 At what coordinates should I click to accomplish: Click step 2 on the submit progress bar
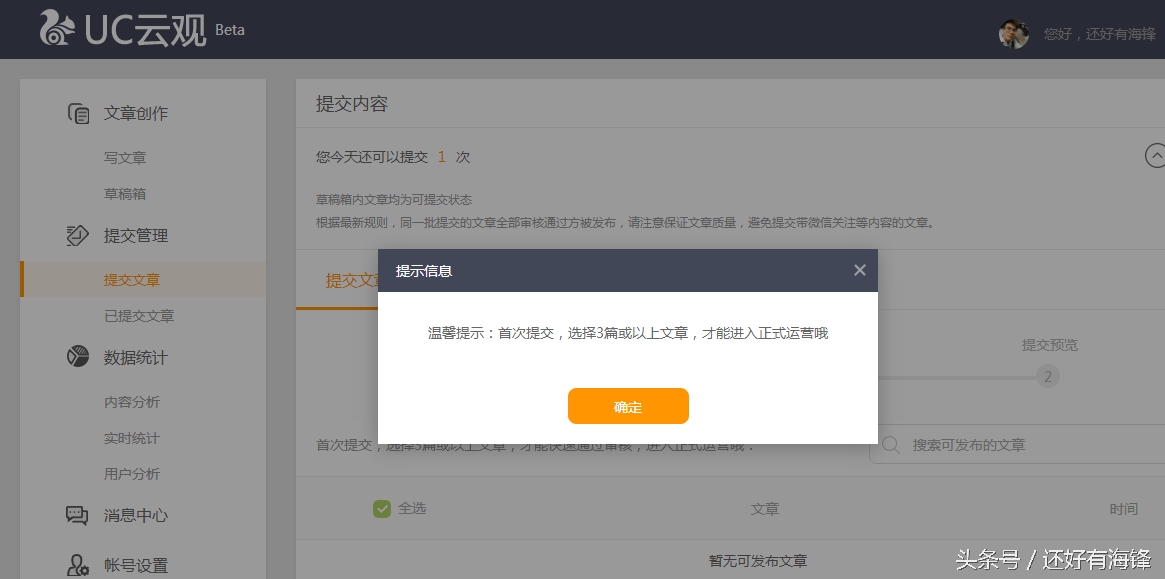click(1047, 376)
